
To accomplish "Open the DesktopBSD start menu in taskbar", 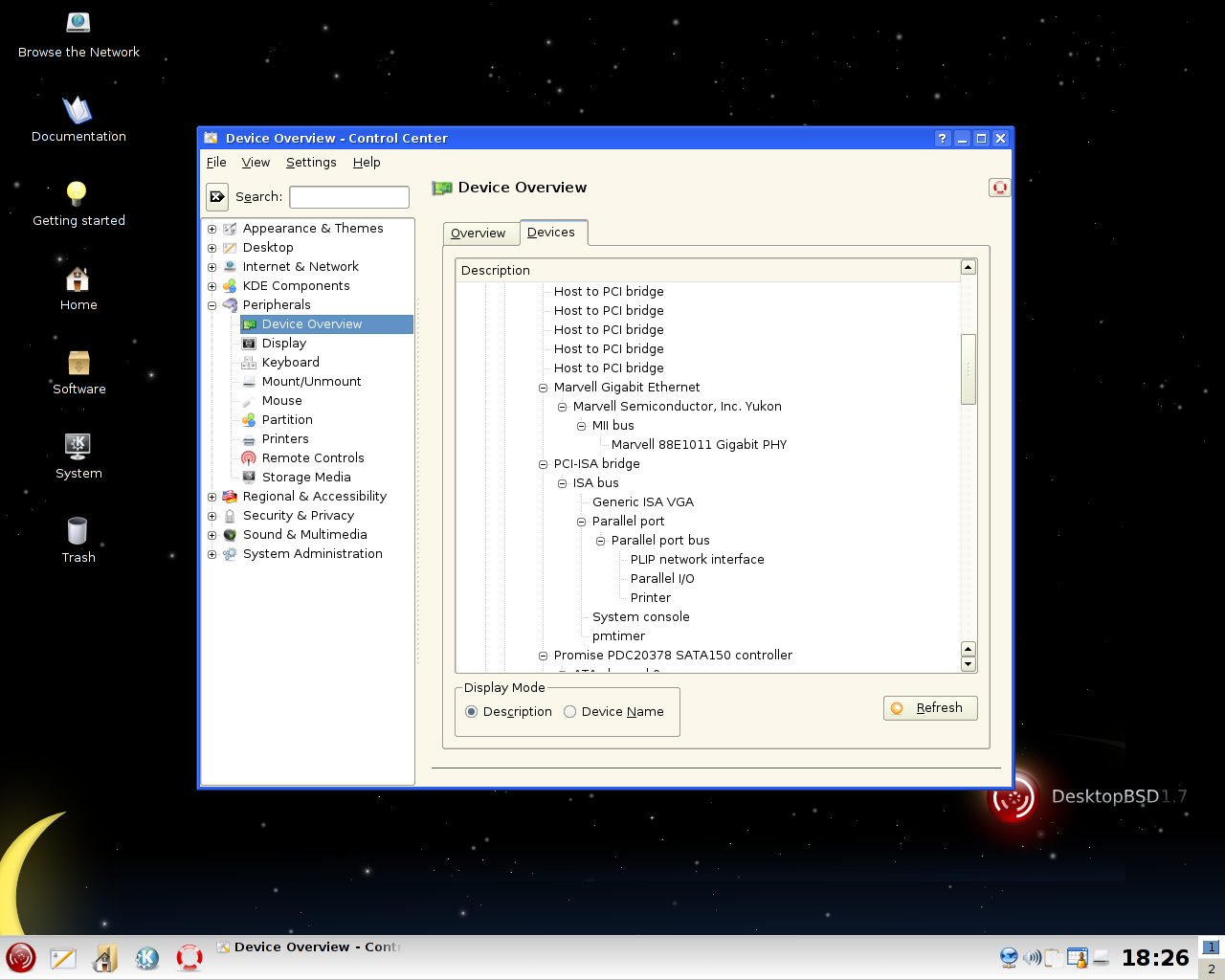I will [x=21, y=957].
